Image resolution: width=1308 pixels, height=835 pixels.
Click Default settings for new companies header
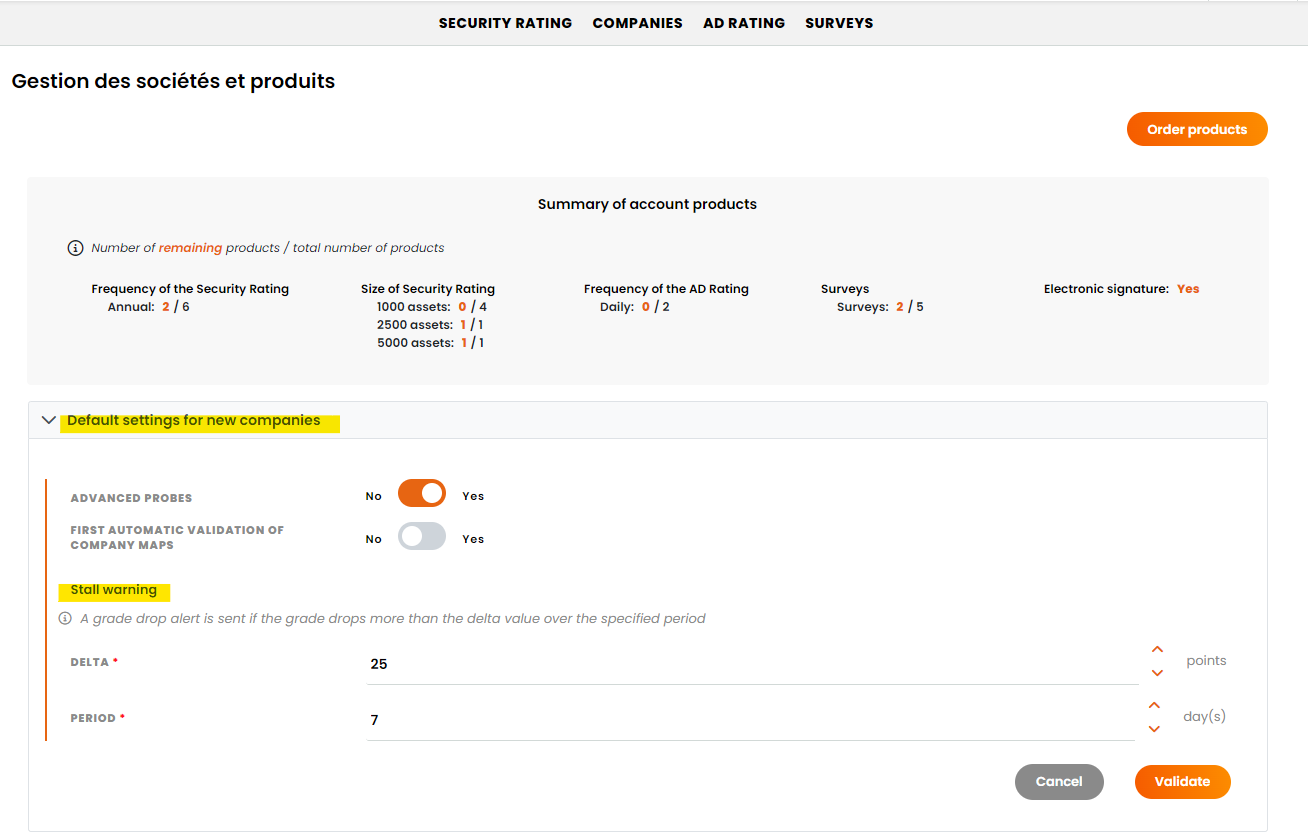click(194, 421)
